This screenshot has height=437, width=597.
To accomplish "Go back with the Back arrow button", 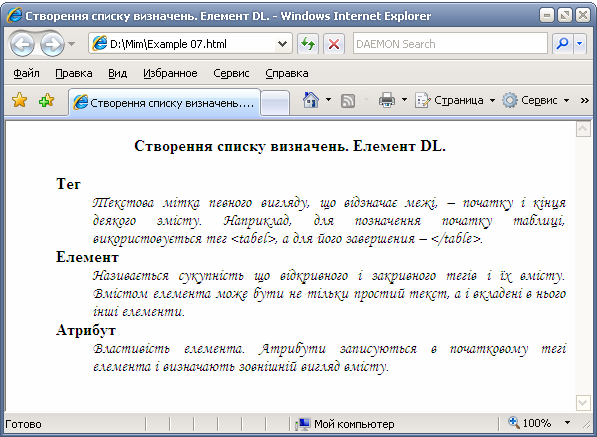I will (22, 44).
